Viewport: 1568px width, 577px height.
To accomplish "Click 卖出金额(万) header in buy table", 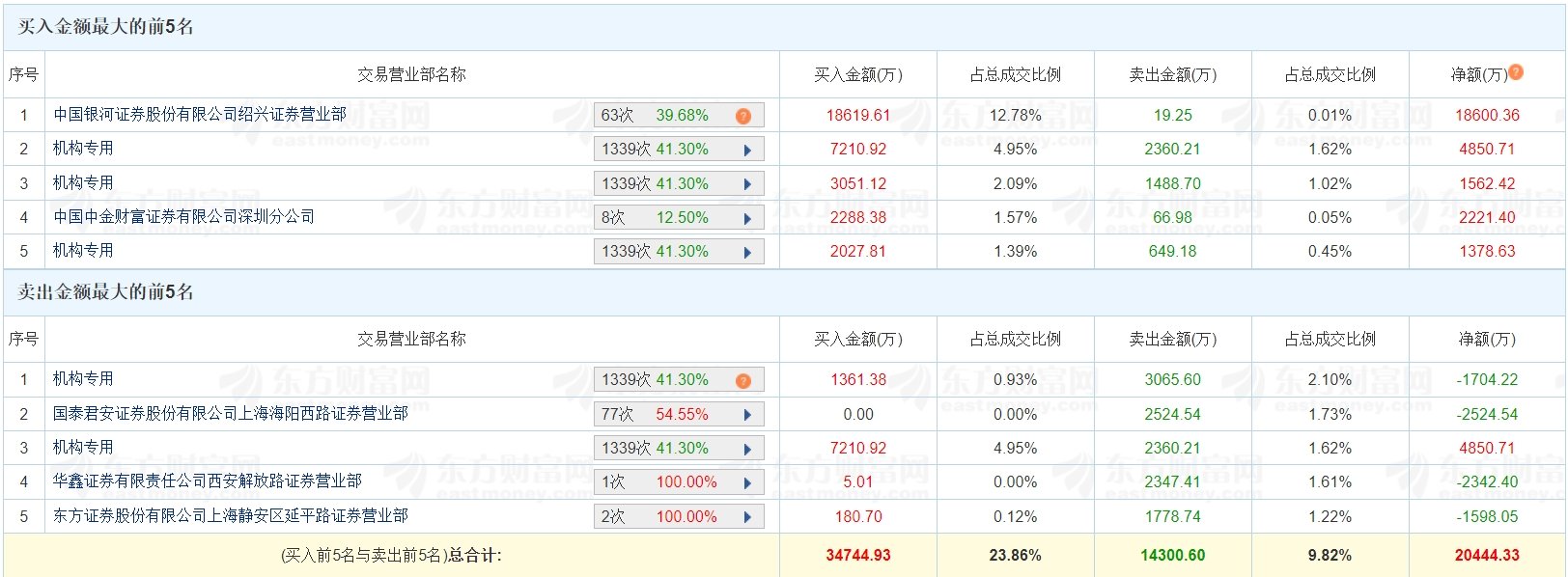I will pyautogui.click(x=1173, y=74).
